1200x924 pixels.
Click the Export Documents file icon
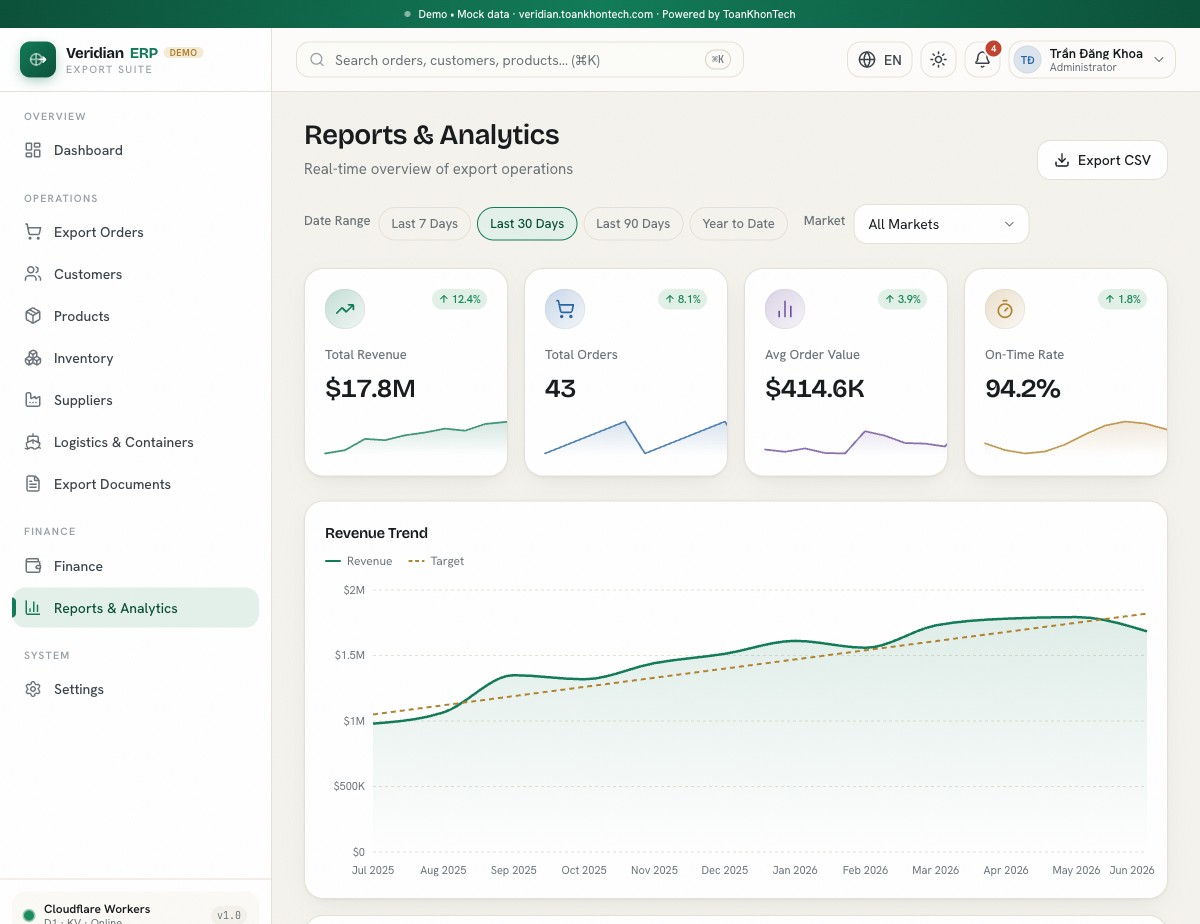coord(33,484)
